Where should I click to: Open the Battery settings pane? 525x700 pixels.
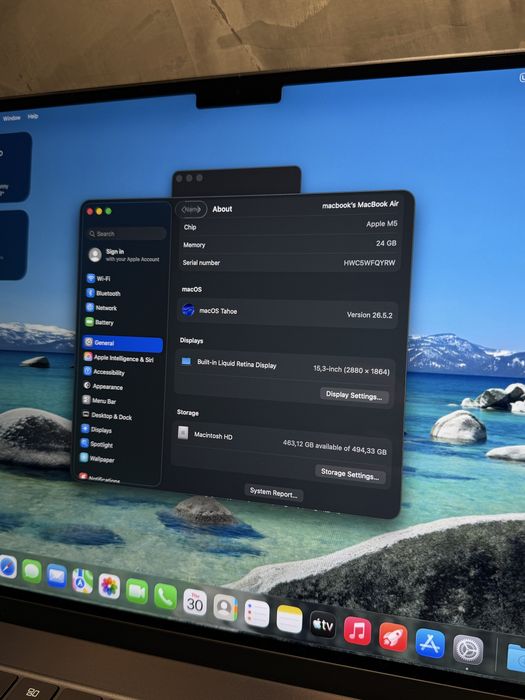100,322
